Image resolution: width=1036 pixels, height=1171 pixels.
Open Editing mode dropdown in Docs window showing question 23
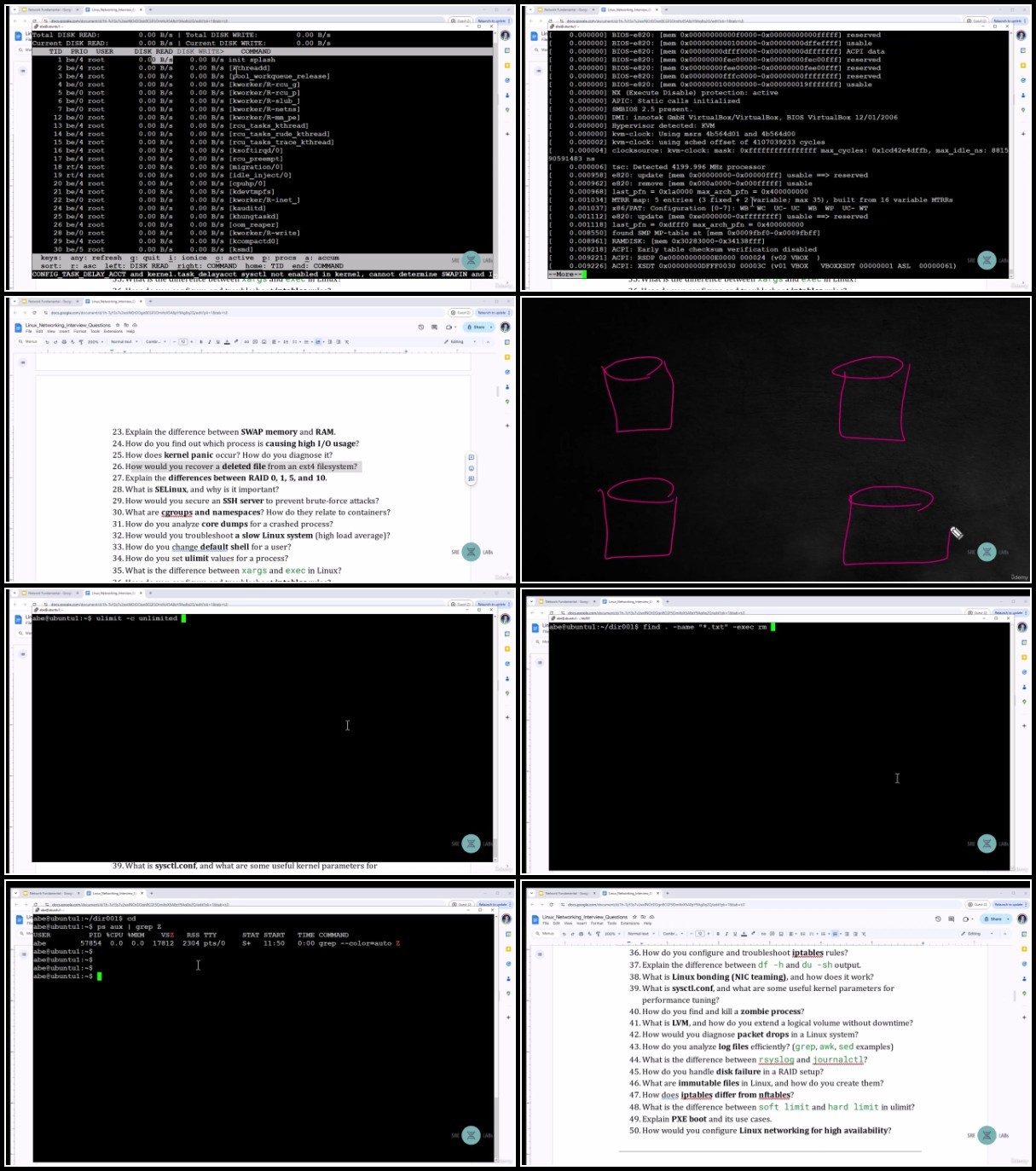pos(460,341)
